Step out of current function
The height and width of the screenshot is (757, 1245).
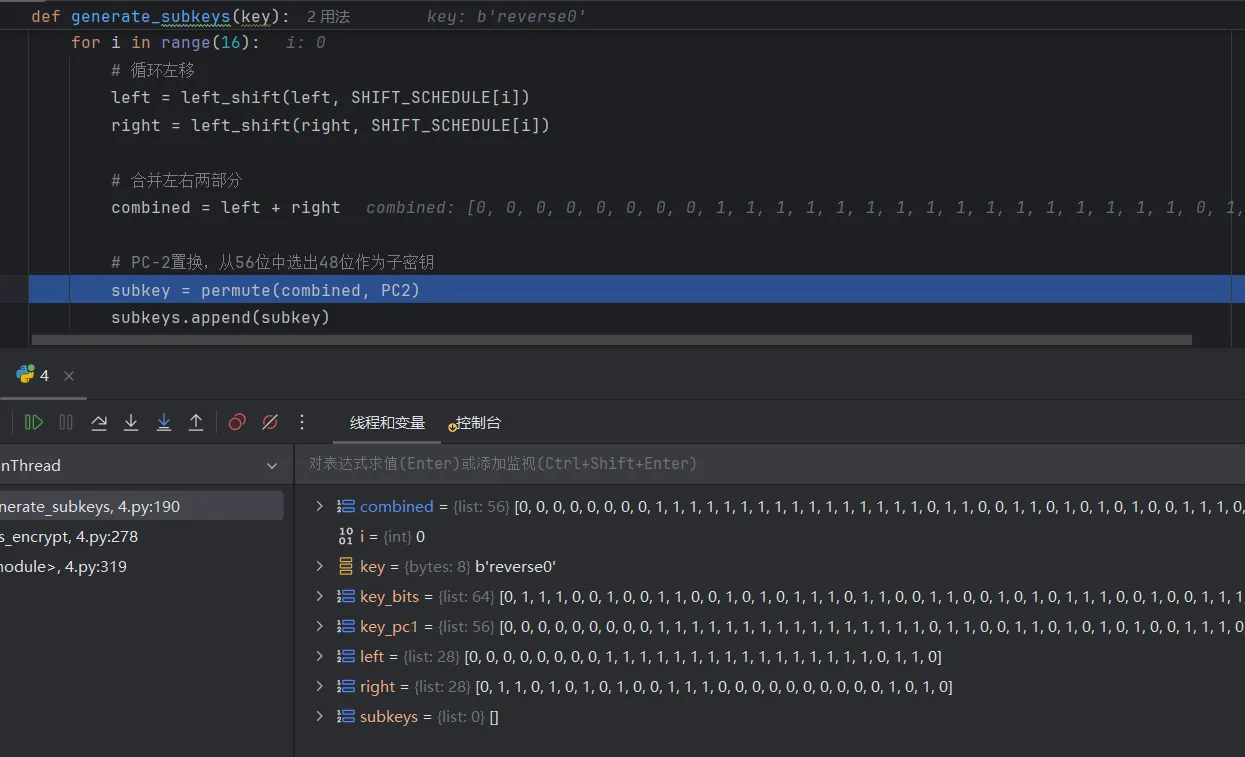tap(196, 423)
